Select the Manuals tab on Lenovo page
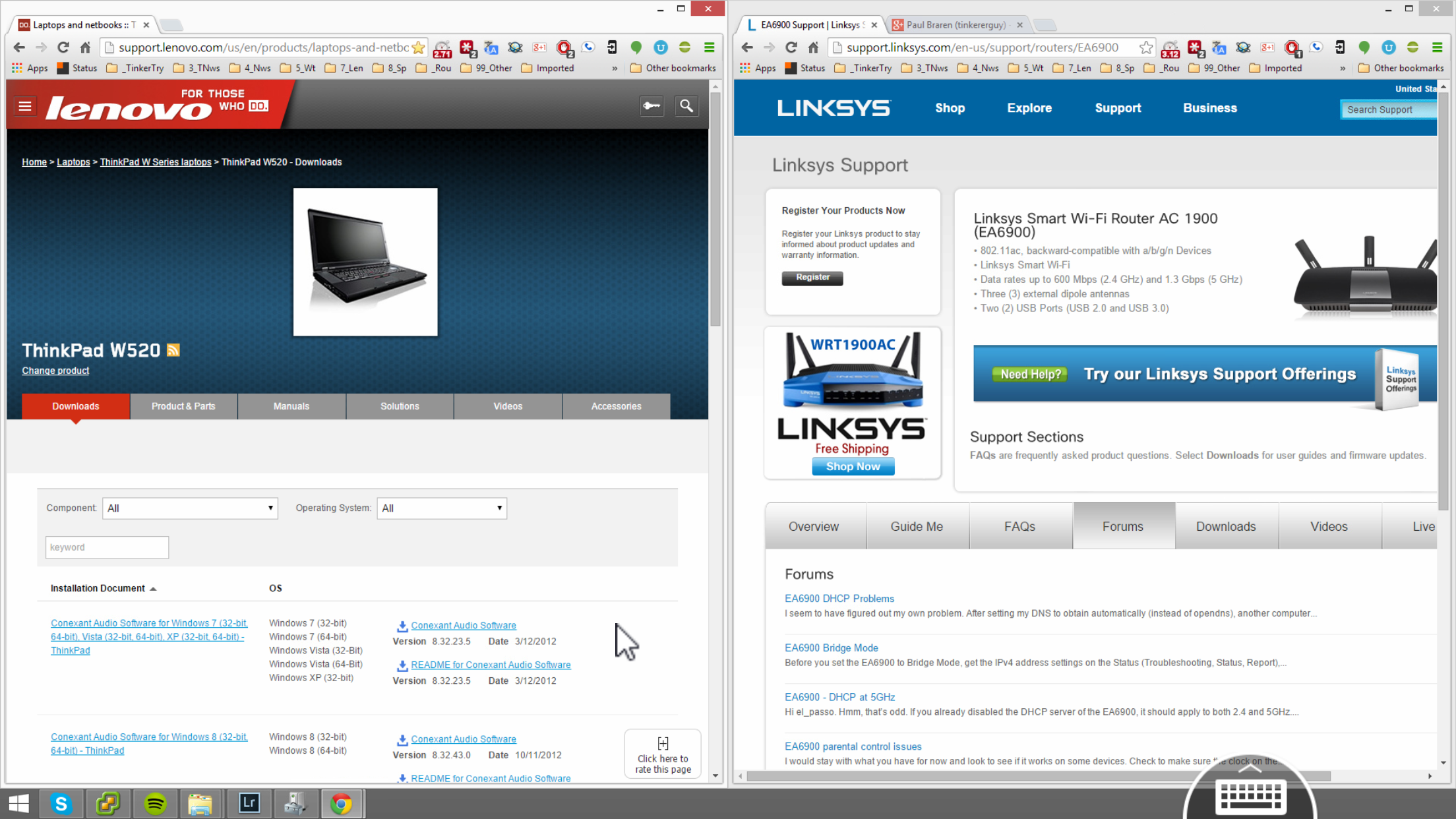Image resolution: width=1456 pixels, height=819 pixels. coord(291,406)
